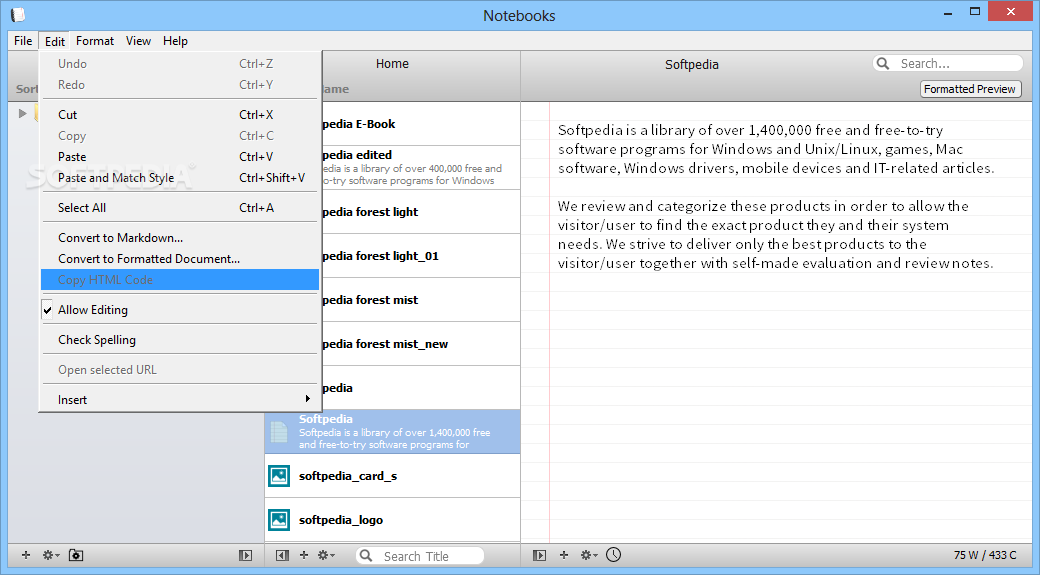This screenshot has width=1040, height=575.
Task: Close the open Edit menu
Action: (x=55, y=41)
